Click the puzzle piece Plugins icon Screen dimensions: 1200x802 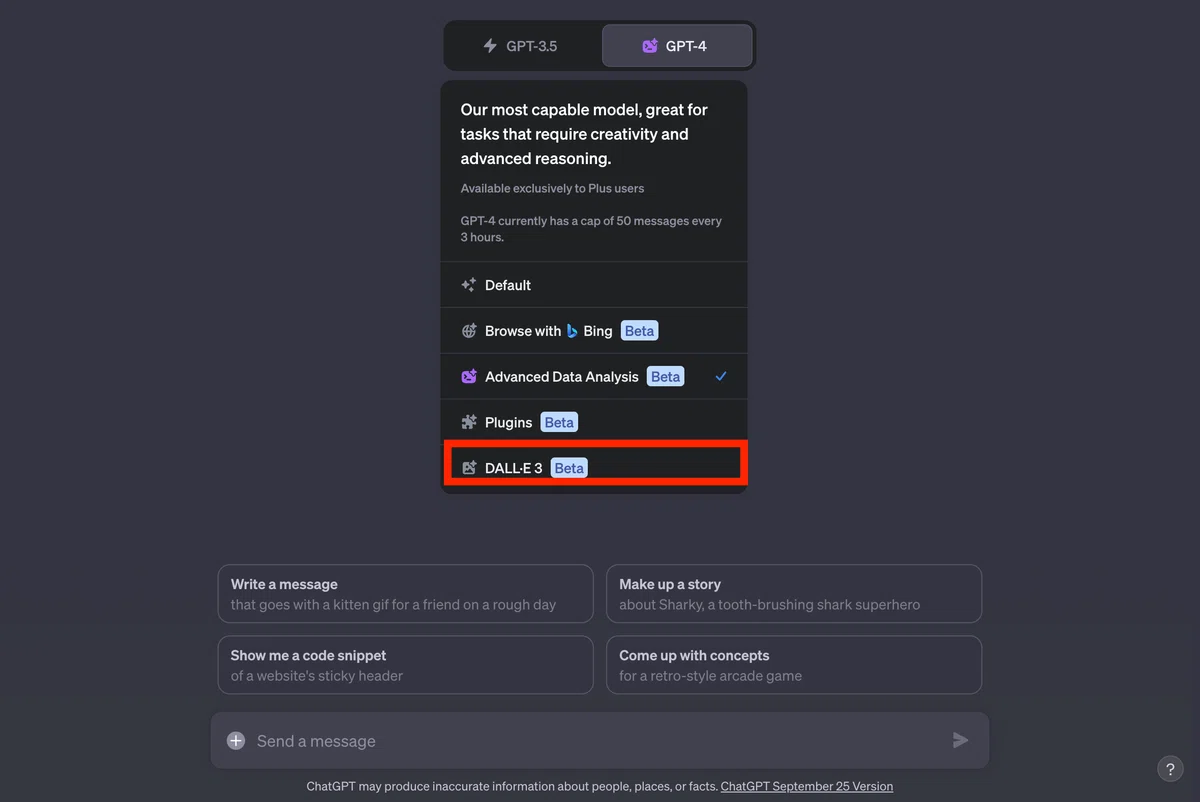[x=469, y=422]
